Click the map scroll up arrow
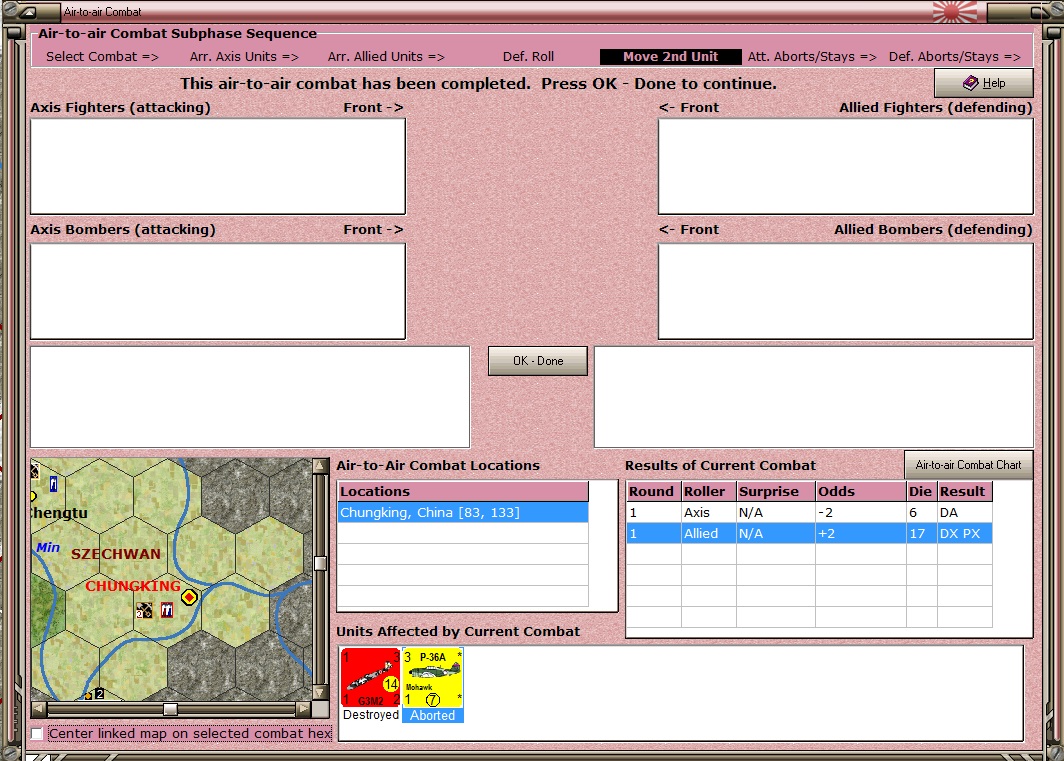1064x761 pixels. point(320,466)
